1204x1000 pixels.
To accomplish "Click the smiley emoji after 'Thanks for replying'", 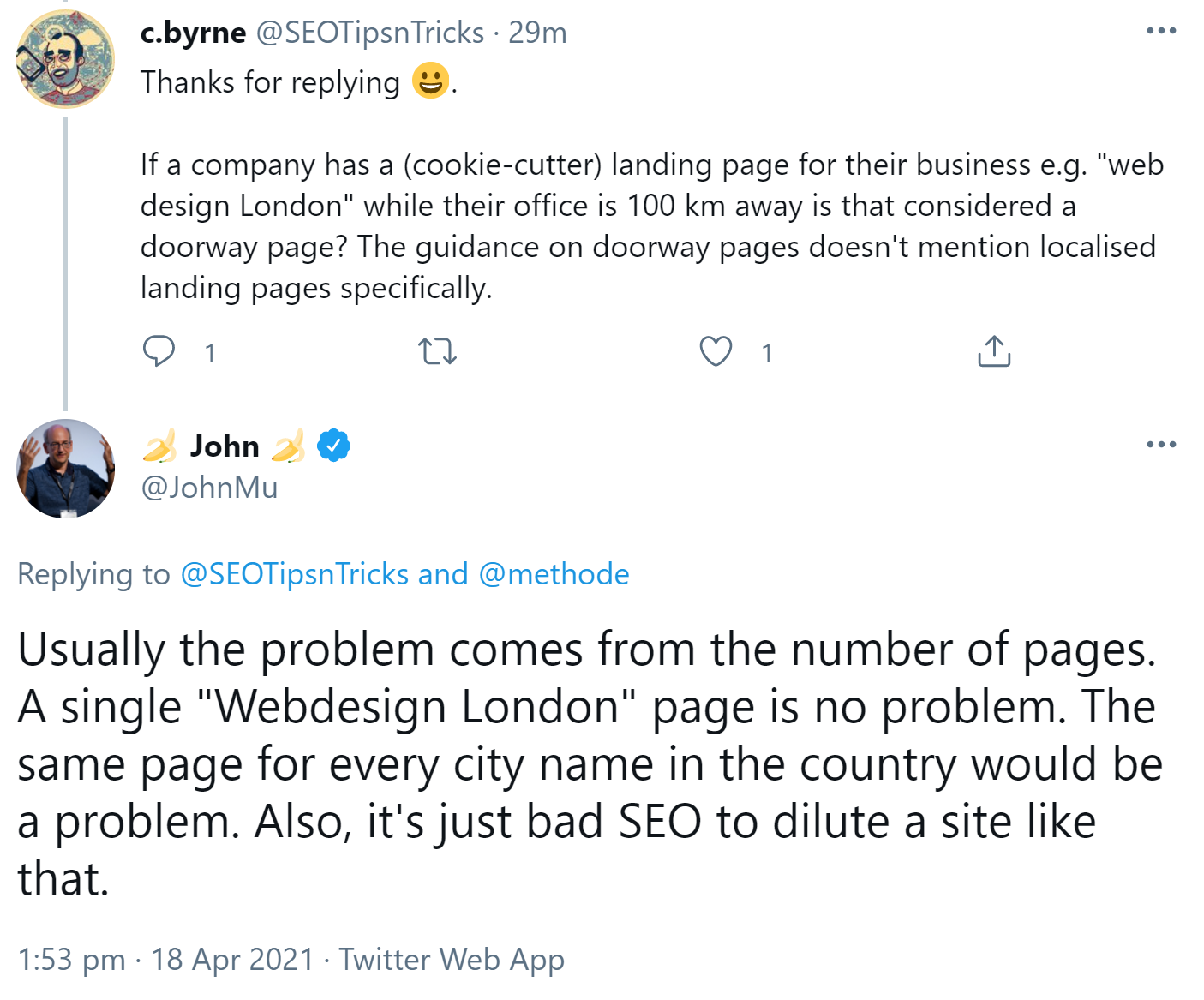I will 430,81.
